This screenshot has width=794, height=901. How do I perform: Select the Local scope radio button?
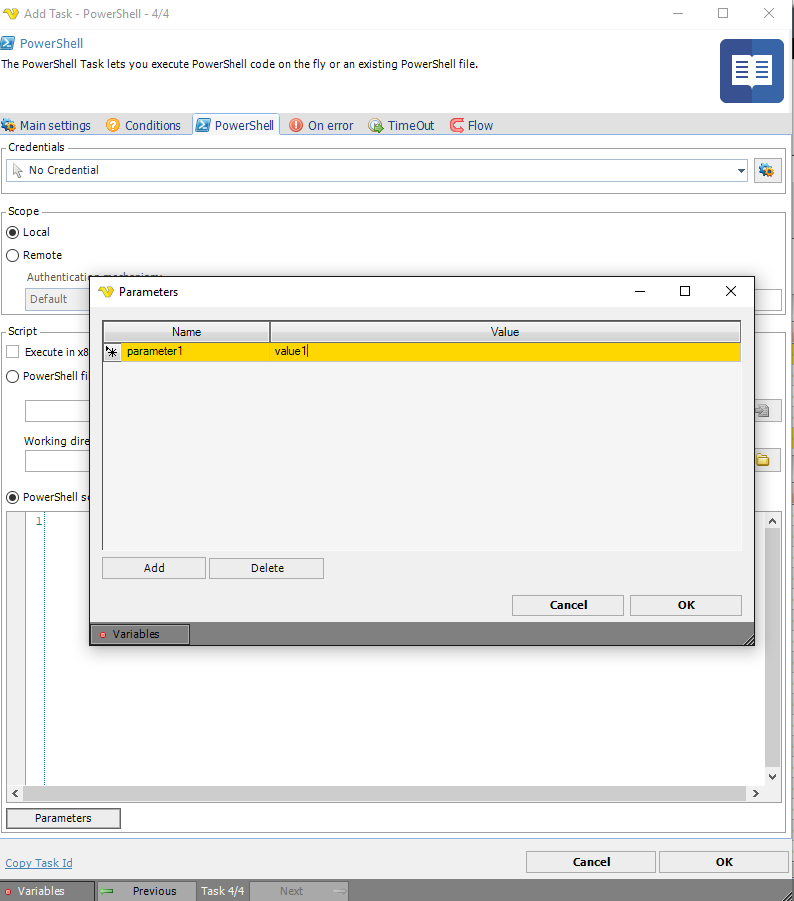click(x=13, y=232)
